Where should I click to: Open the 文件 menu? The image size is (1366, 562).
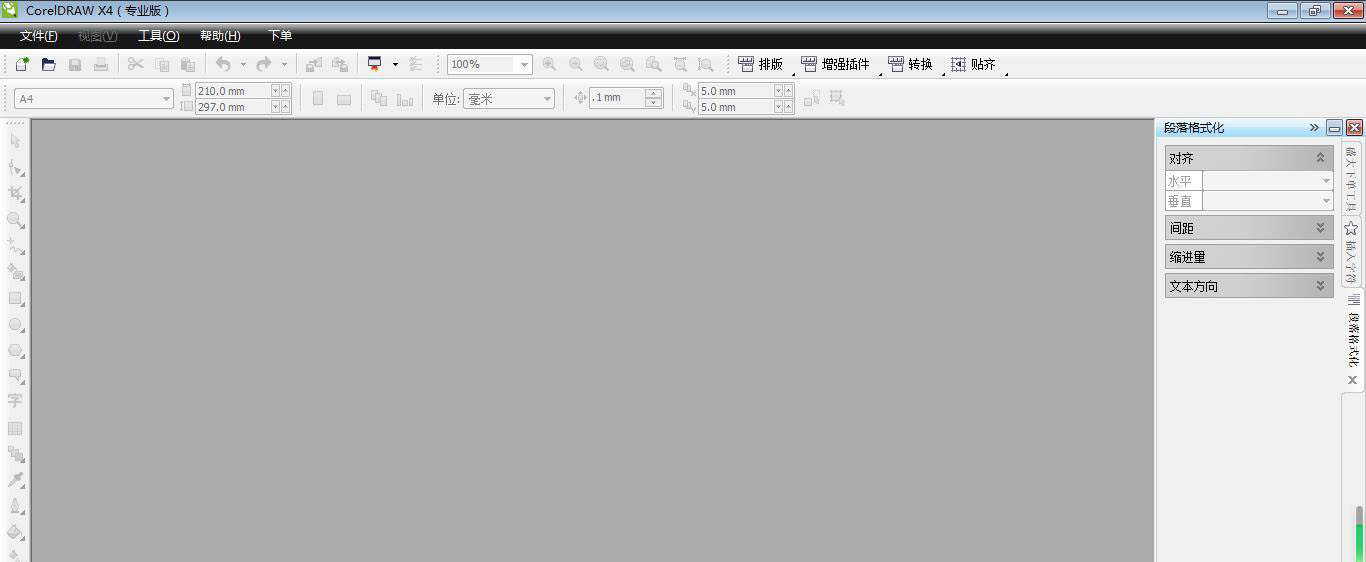[38, 36]
